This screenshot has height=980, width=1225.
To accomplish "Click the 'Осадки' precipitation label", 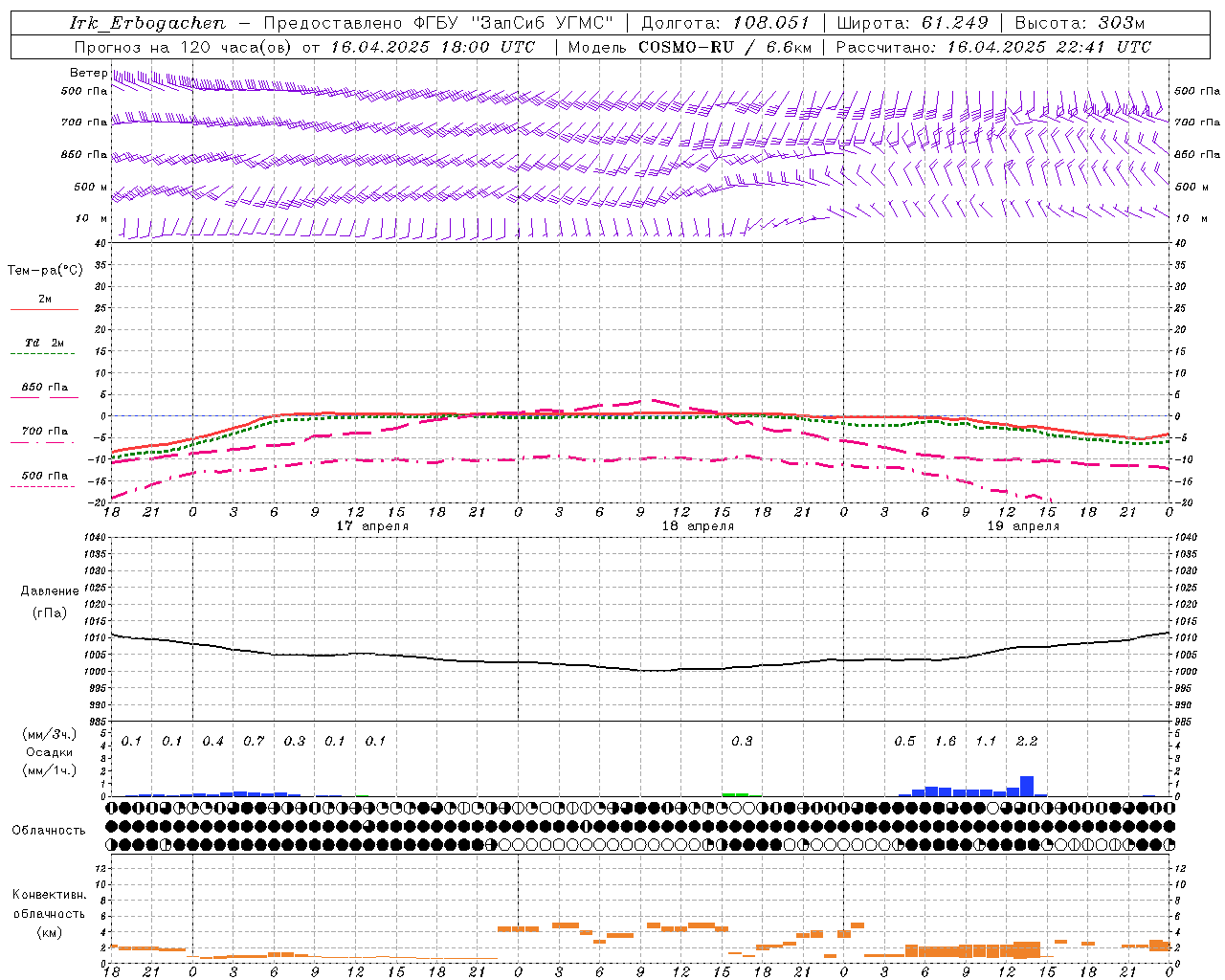I will coord(50,752).
